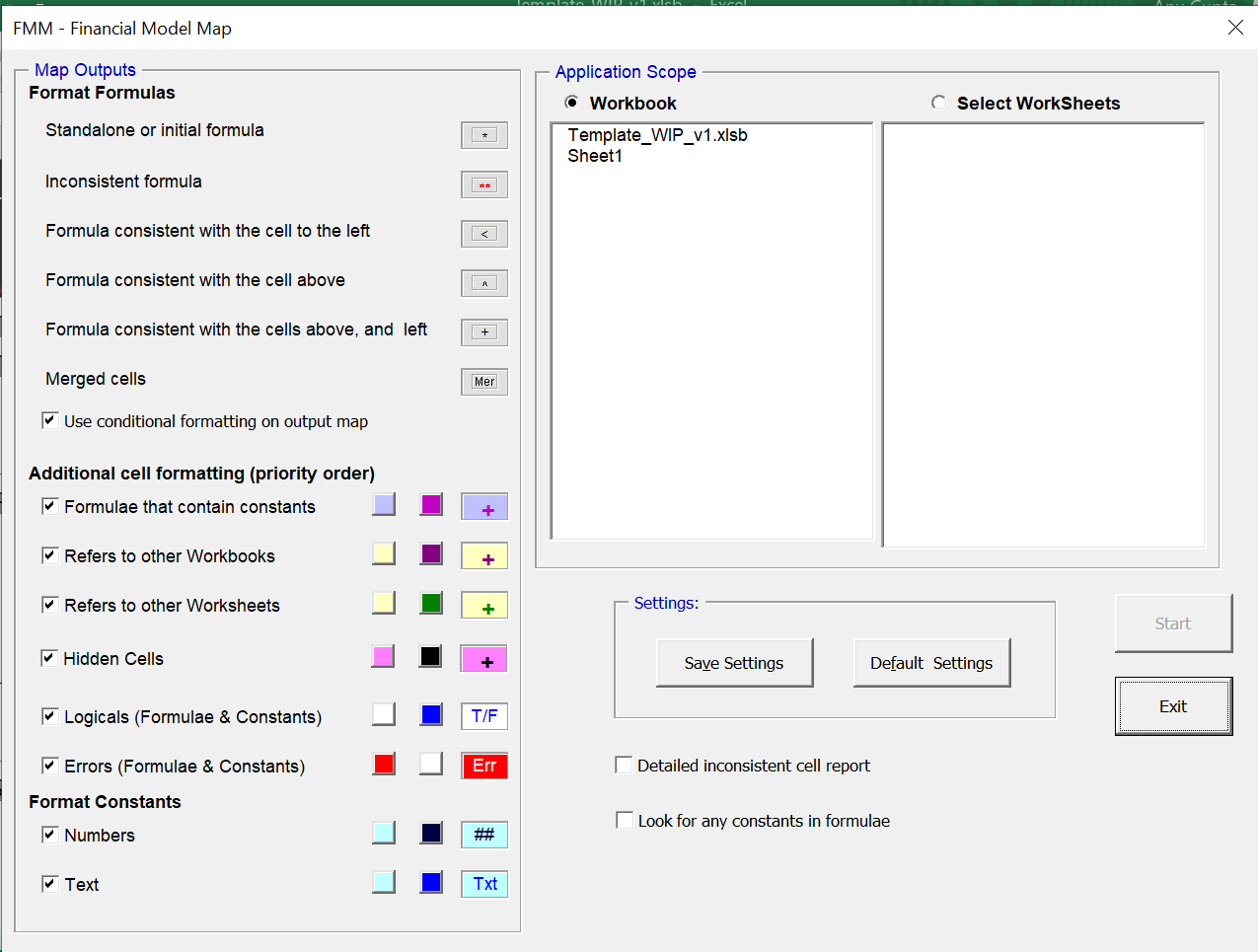
Task: Toggle the Hidden Cells checkbox
Action: click(49, 658)
